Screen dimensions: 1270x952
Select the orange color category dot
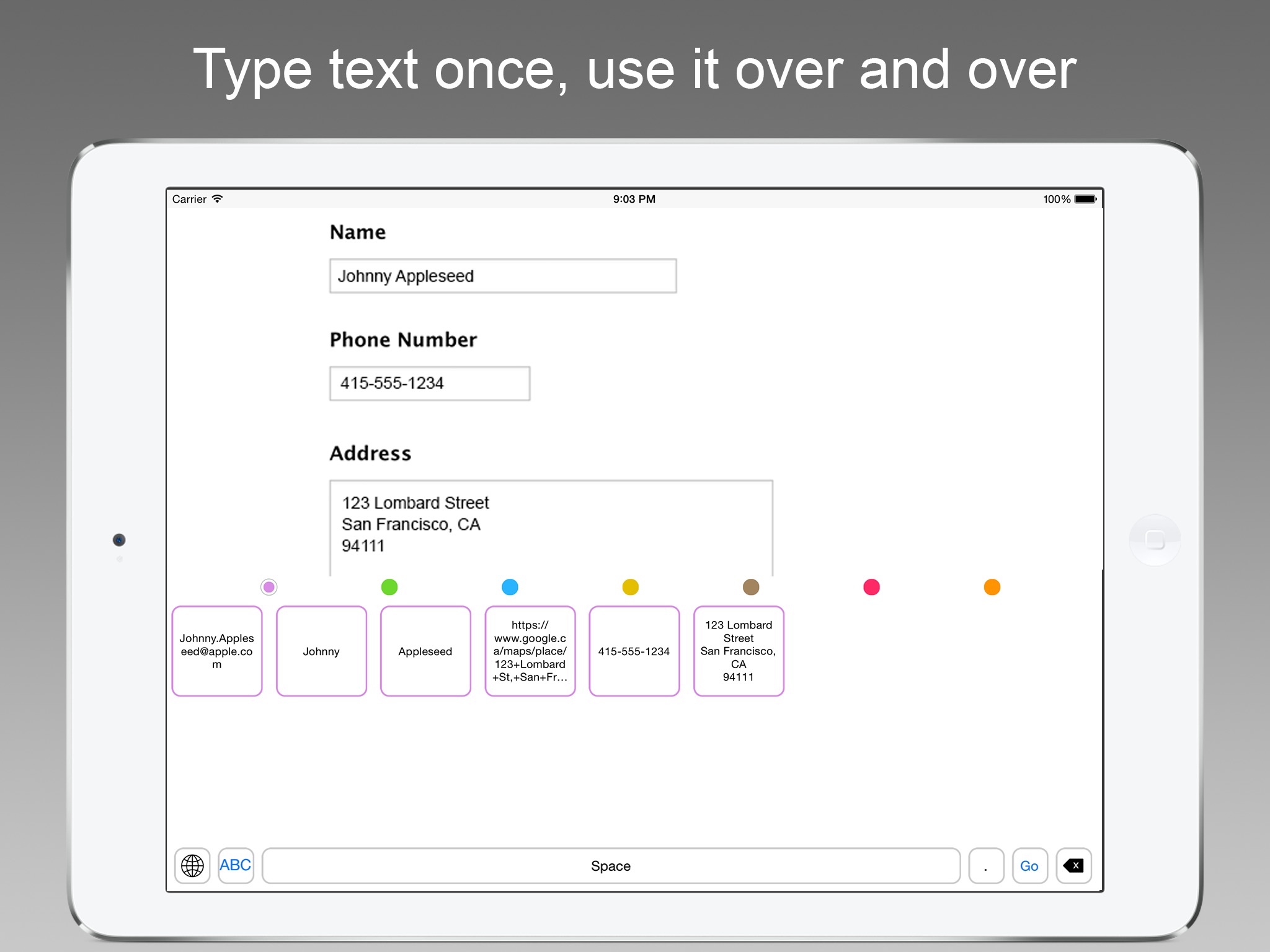(x=992, y=587)
